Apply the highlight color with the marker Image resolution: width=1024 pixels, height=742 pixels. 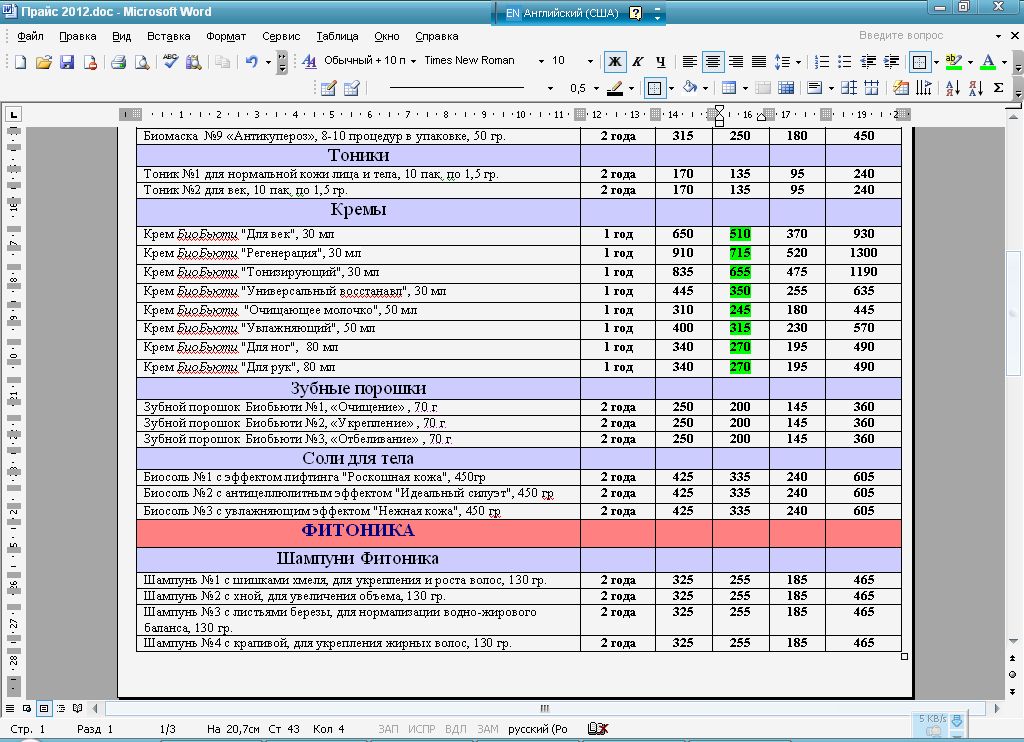tap(954, 61)
